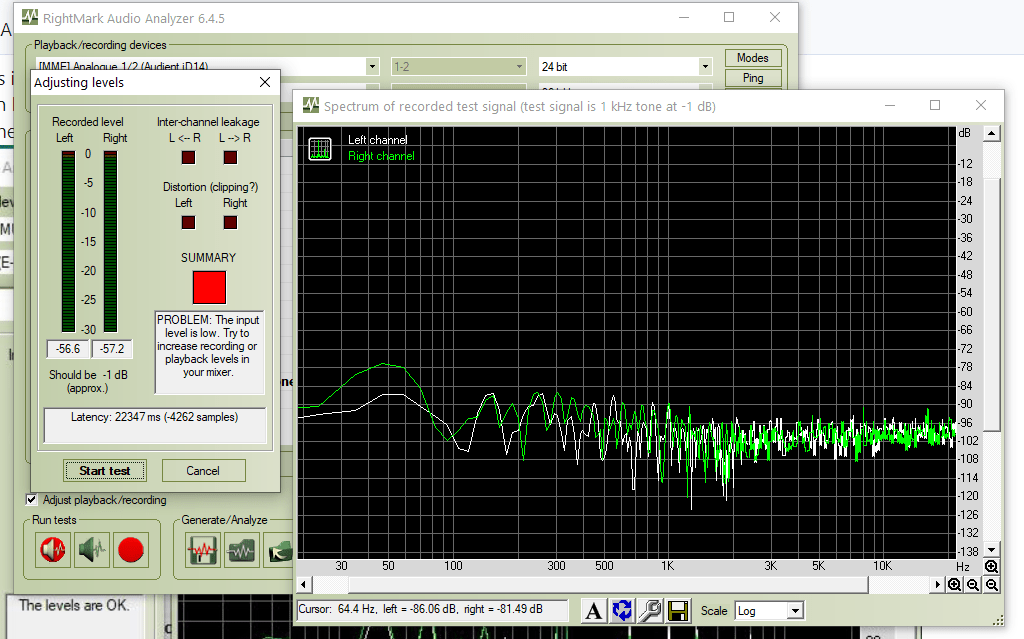1024x639 pixels.
Task: Save the spectrum graph with floppy icon
Action: [679, 611]
